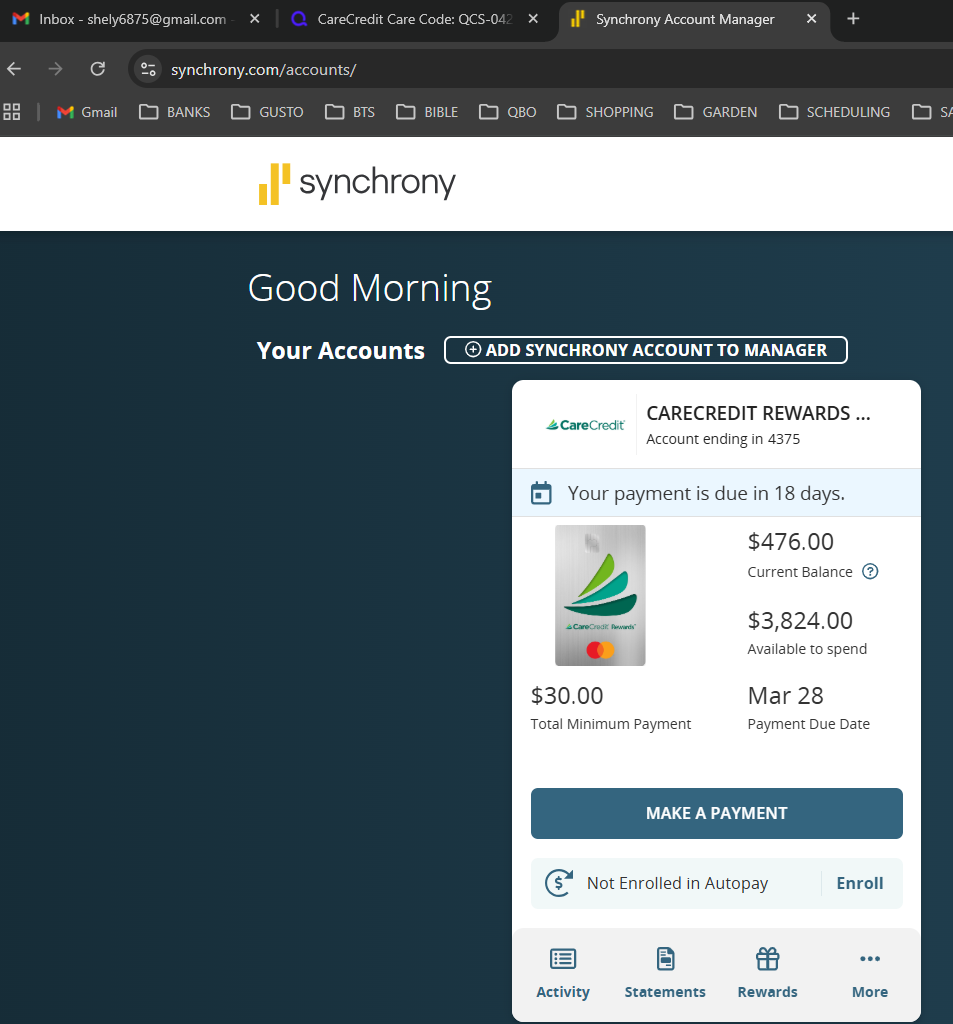The width and height of the screenshot is (953, 1024).
Task: Open the BTS bookmark folder
Action: pos(350,112)
